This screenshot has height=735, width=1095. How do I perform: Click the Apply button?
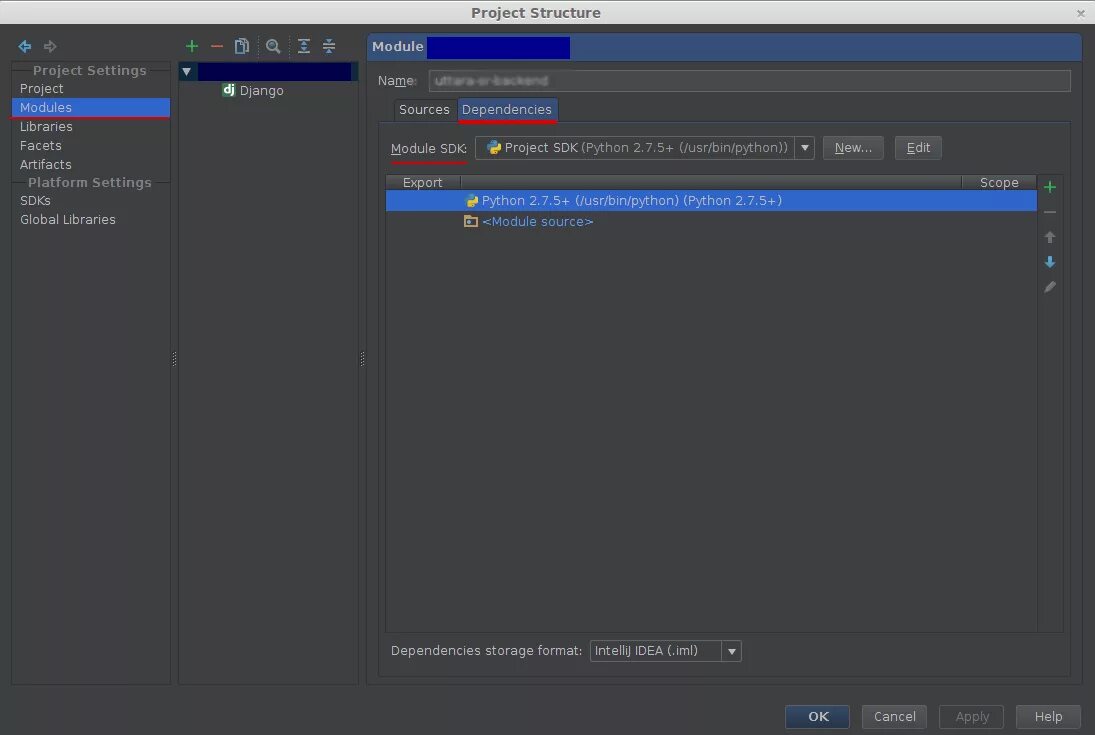971,716
